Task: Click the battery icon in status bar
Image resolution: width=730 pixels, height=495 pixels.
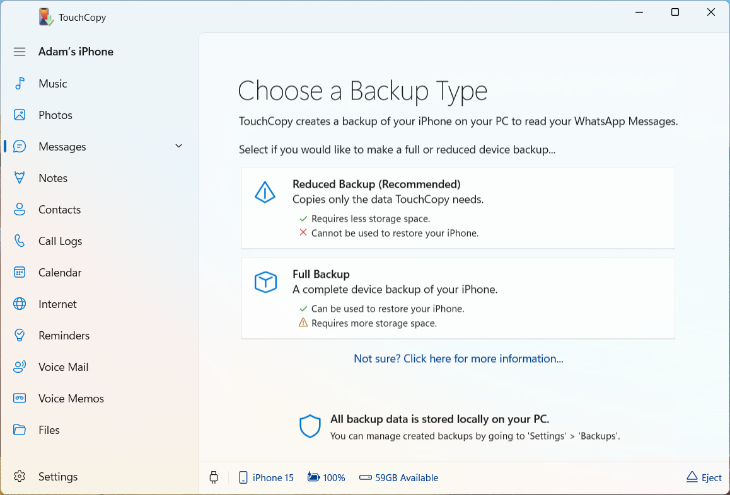Action: pyautogui.click(x=313, y=477)
